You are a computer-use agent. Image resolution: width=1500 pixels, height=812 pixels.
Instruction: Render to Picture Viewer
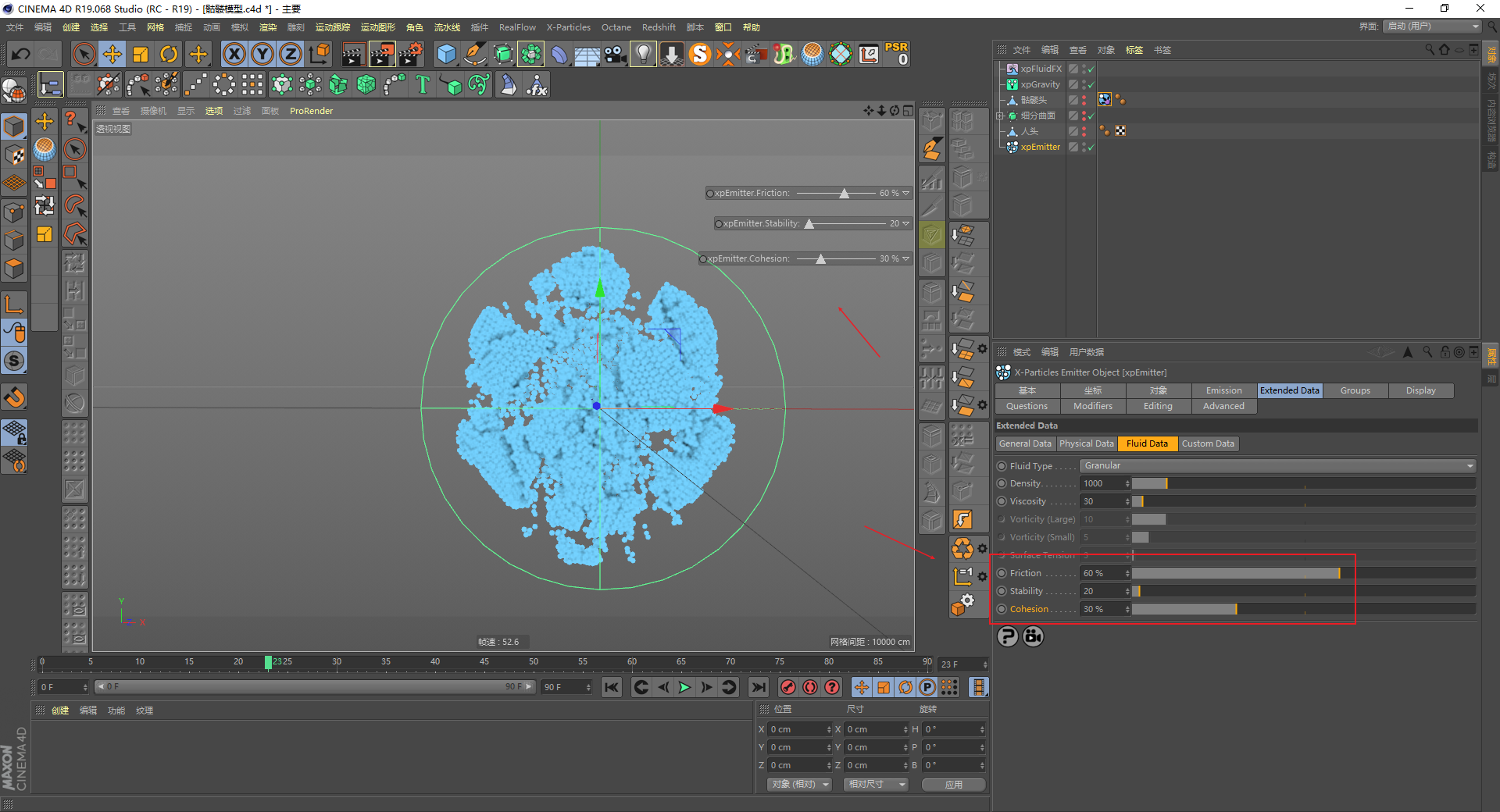pyautogui.click(x=382, y=54)
